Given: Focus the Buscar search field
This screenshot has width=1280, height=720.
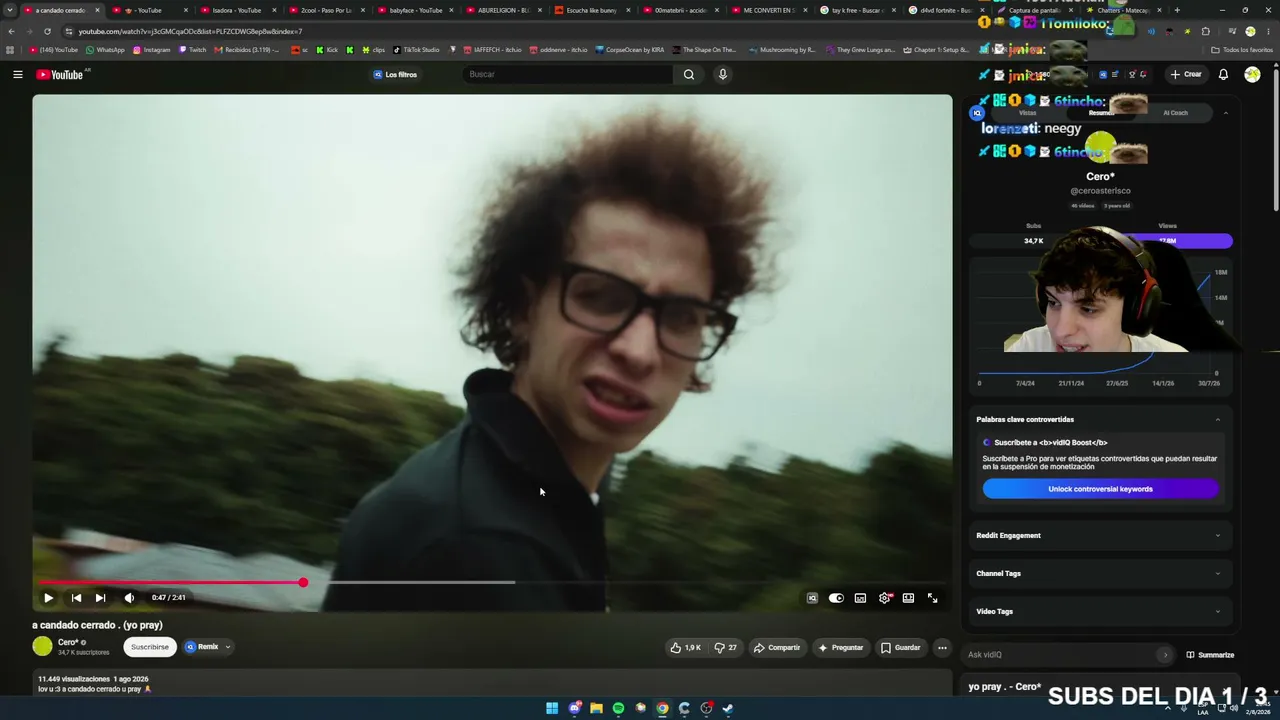Looking at the screenshot, I should (568, 74).
